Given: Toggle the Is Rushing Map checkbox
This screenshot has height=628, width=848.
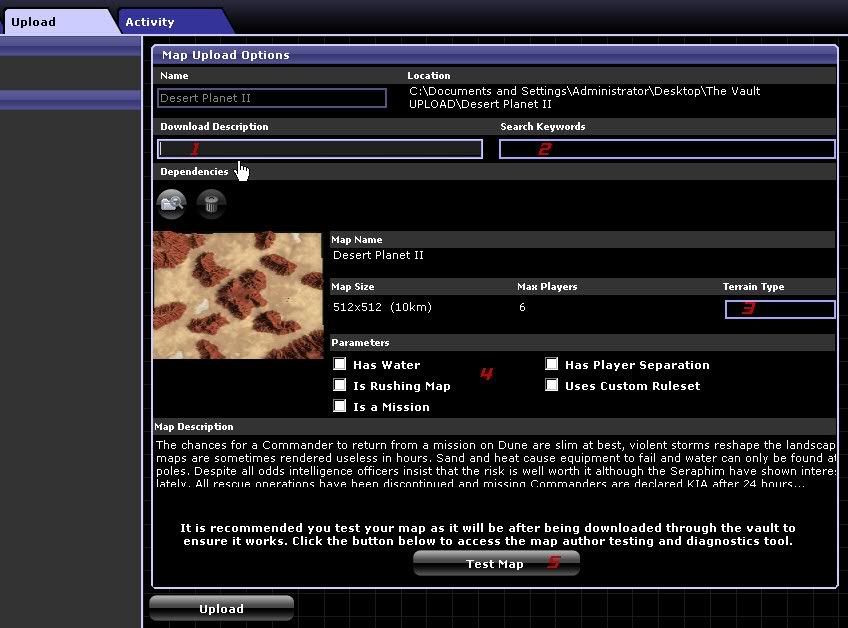Looking at the screenshot, I should coord(341,386).
